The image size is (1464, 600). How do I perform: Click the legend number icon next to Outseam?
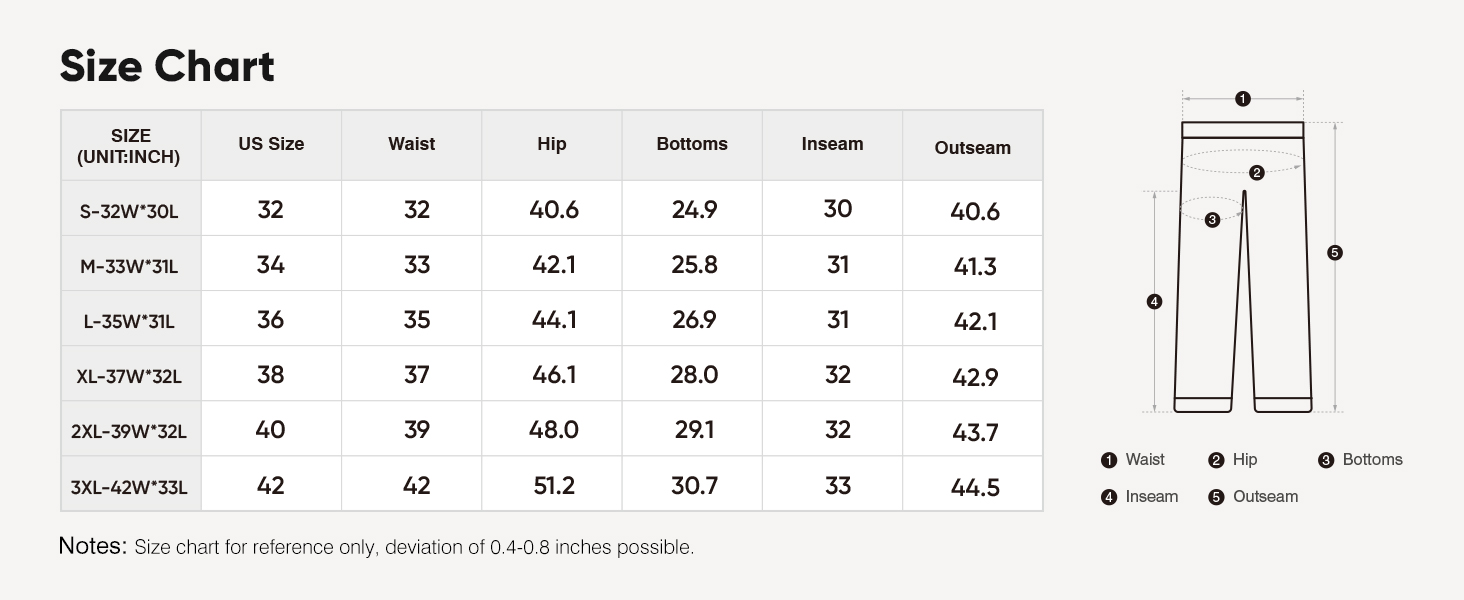pyautogui.click(x=1216, y=497)
